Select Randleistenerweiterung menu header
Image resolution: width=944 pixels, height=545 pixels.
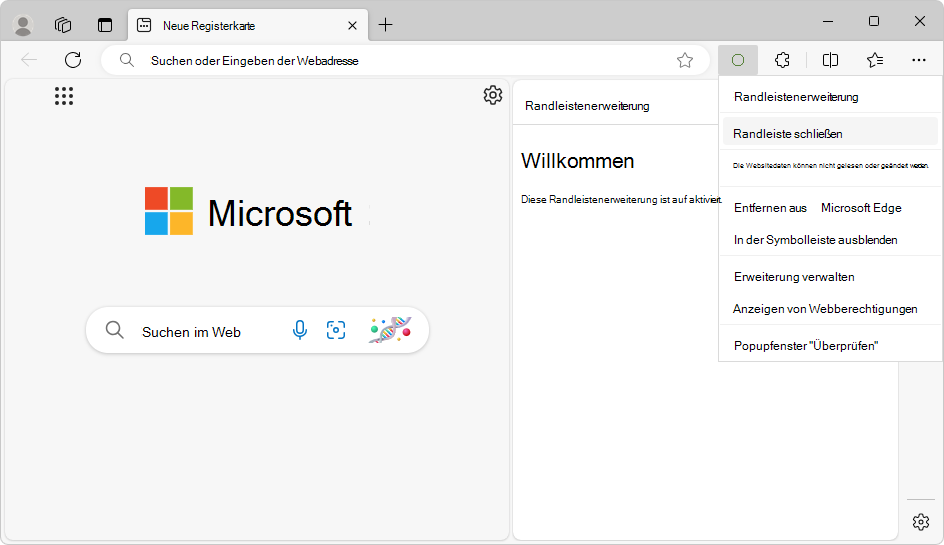(796, 97)
